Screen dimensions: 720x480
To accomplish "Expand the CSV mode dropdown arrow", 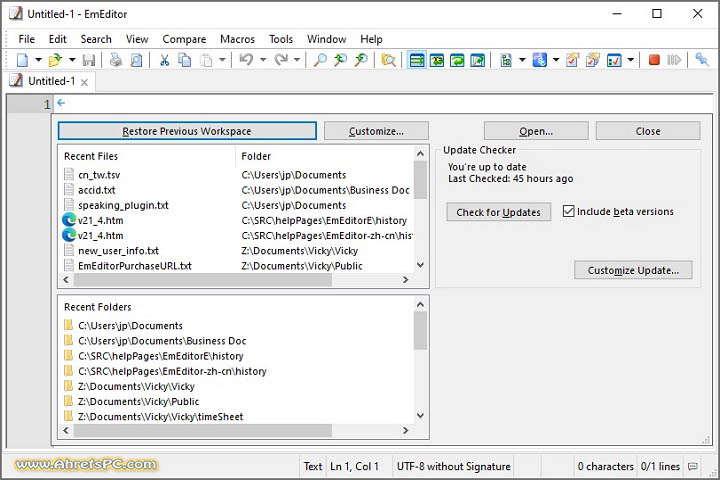I will coord(522,60).
